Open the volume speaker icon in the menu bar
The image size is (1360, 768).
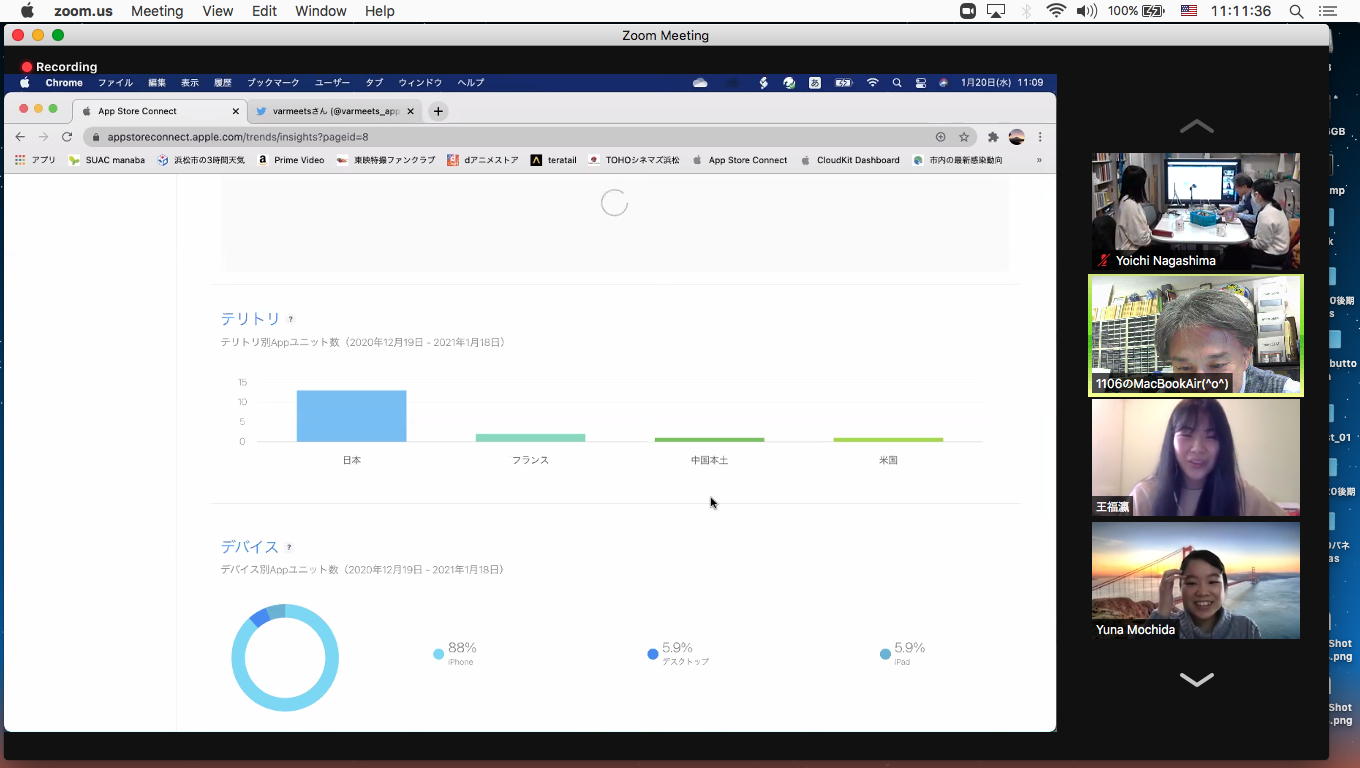(1087, 11)
